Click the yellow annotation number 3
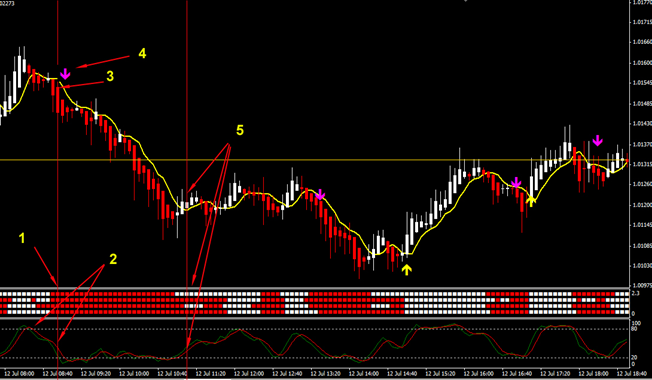Screen dimensions: 652x380 [x=110, y=76]
